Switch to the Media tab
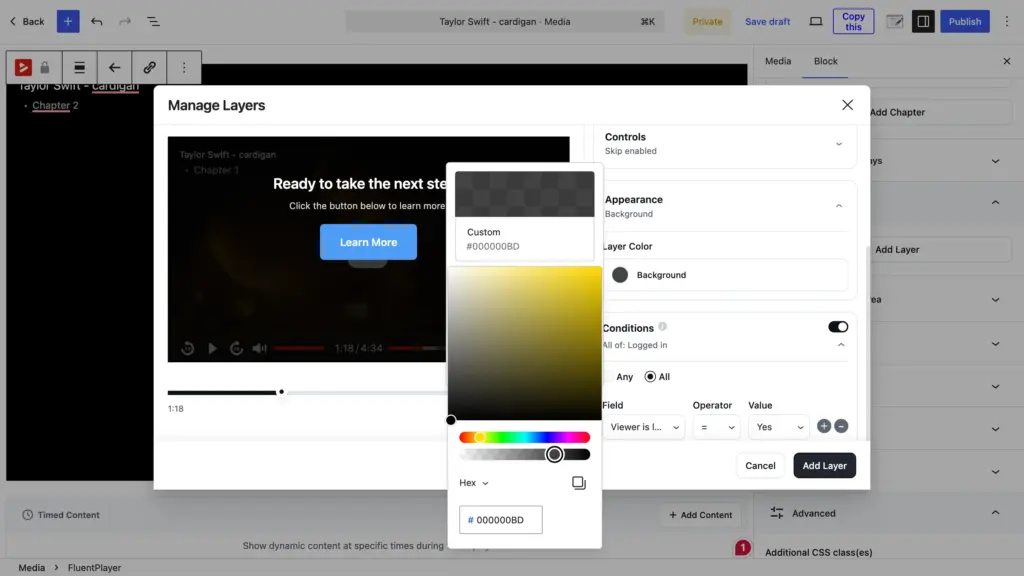Viewport: 1024px width, 576px height. click(778, 61)
